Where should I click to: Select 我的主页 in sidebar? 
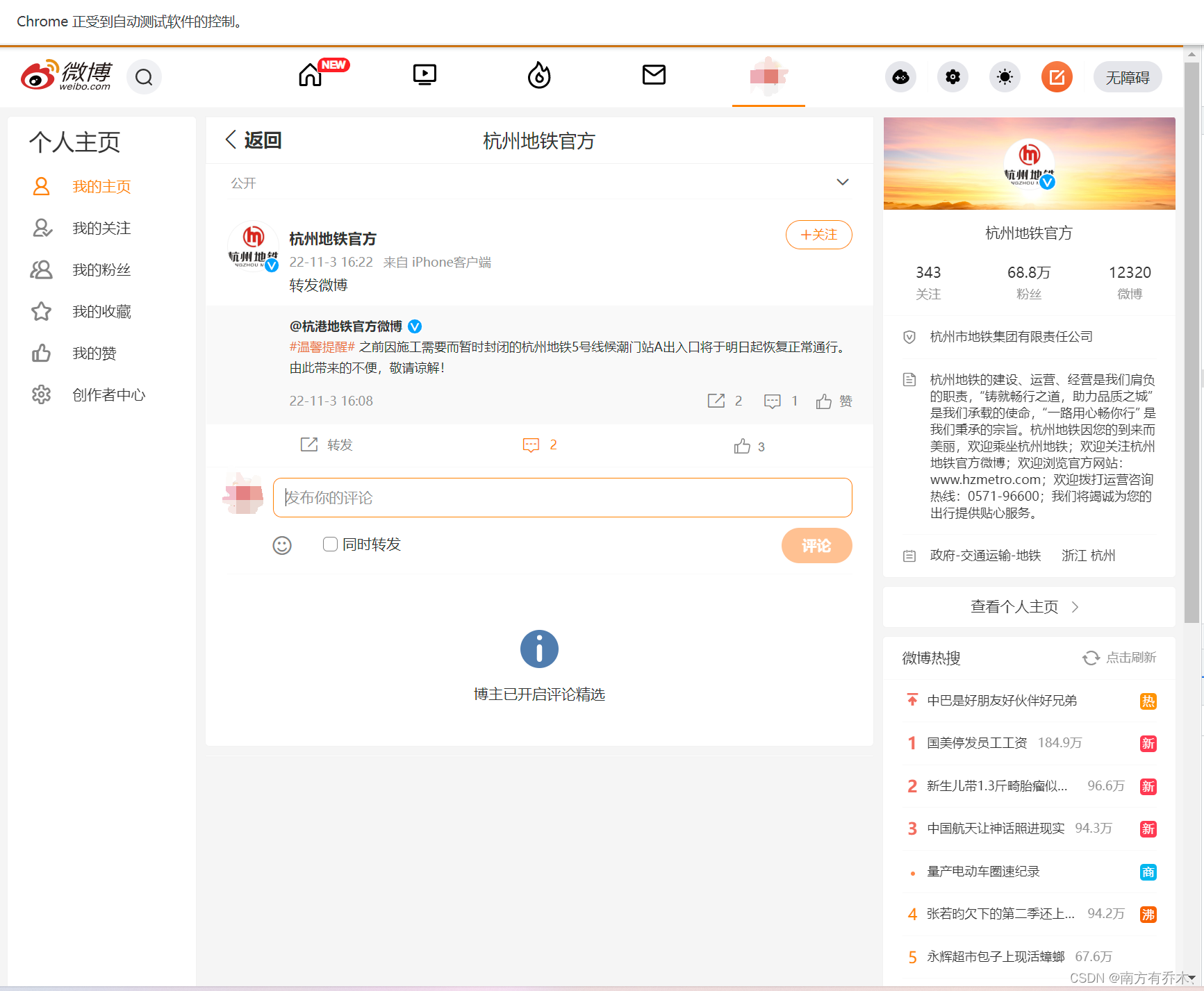point(101,186)
